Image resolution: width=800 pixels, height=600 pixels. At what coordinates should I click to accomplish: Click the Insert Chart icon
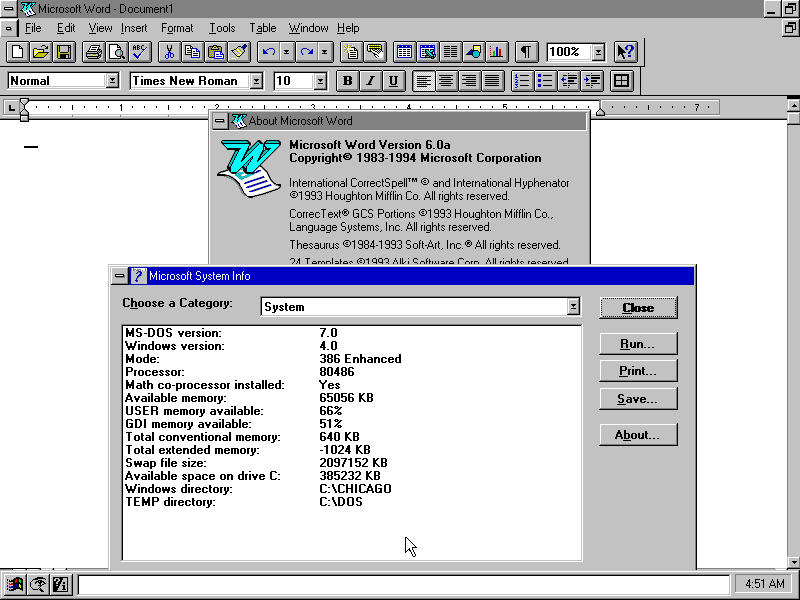click(x=496, y=52)
